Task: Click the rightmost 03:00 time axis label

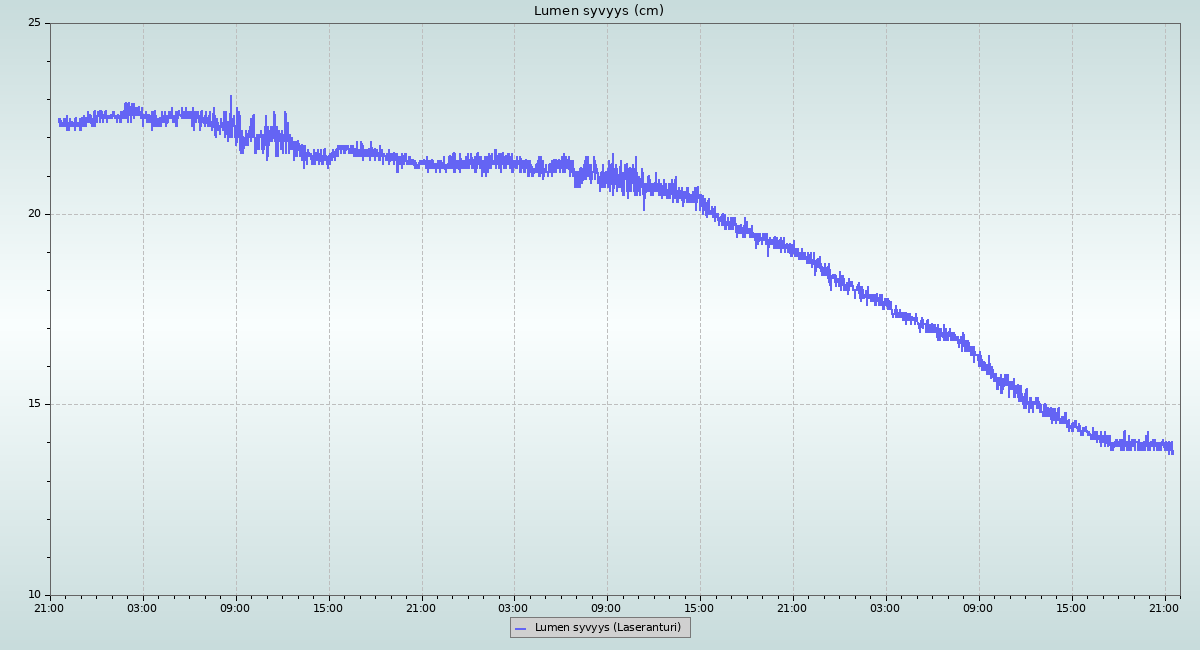Action: pos(886,608)
